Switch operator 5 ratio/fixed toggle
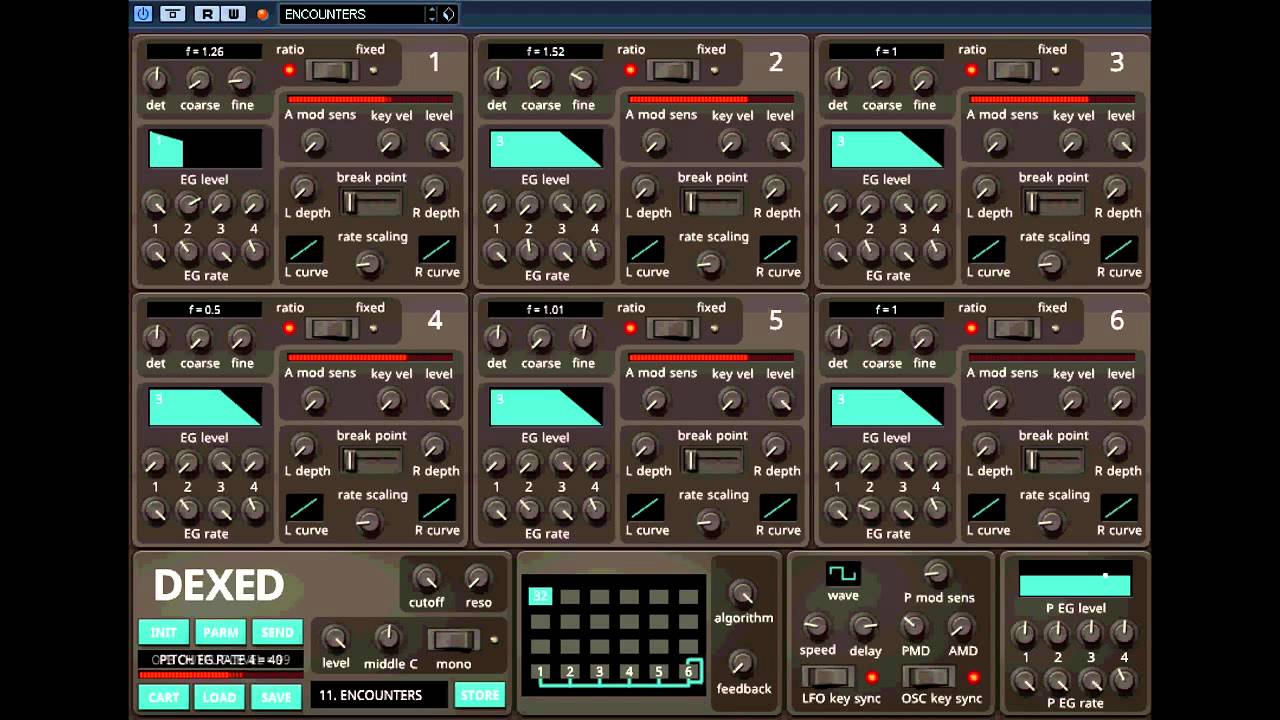Image resolution: width=1280 pixels, height=720 pixels. (672, 328)
